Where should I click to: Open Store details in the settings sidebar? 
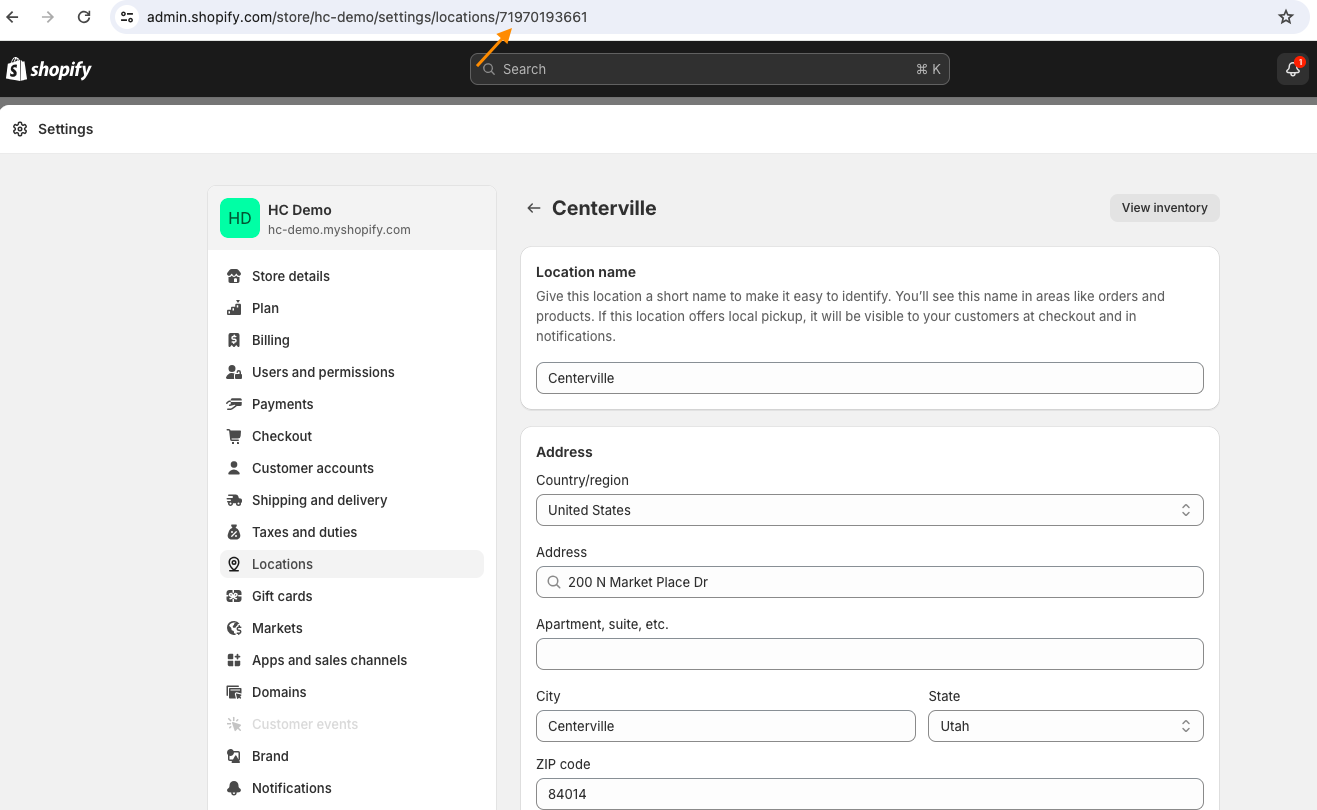290,276
